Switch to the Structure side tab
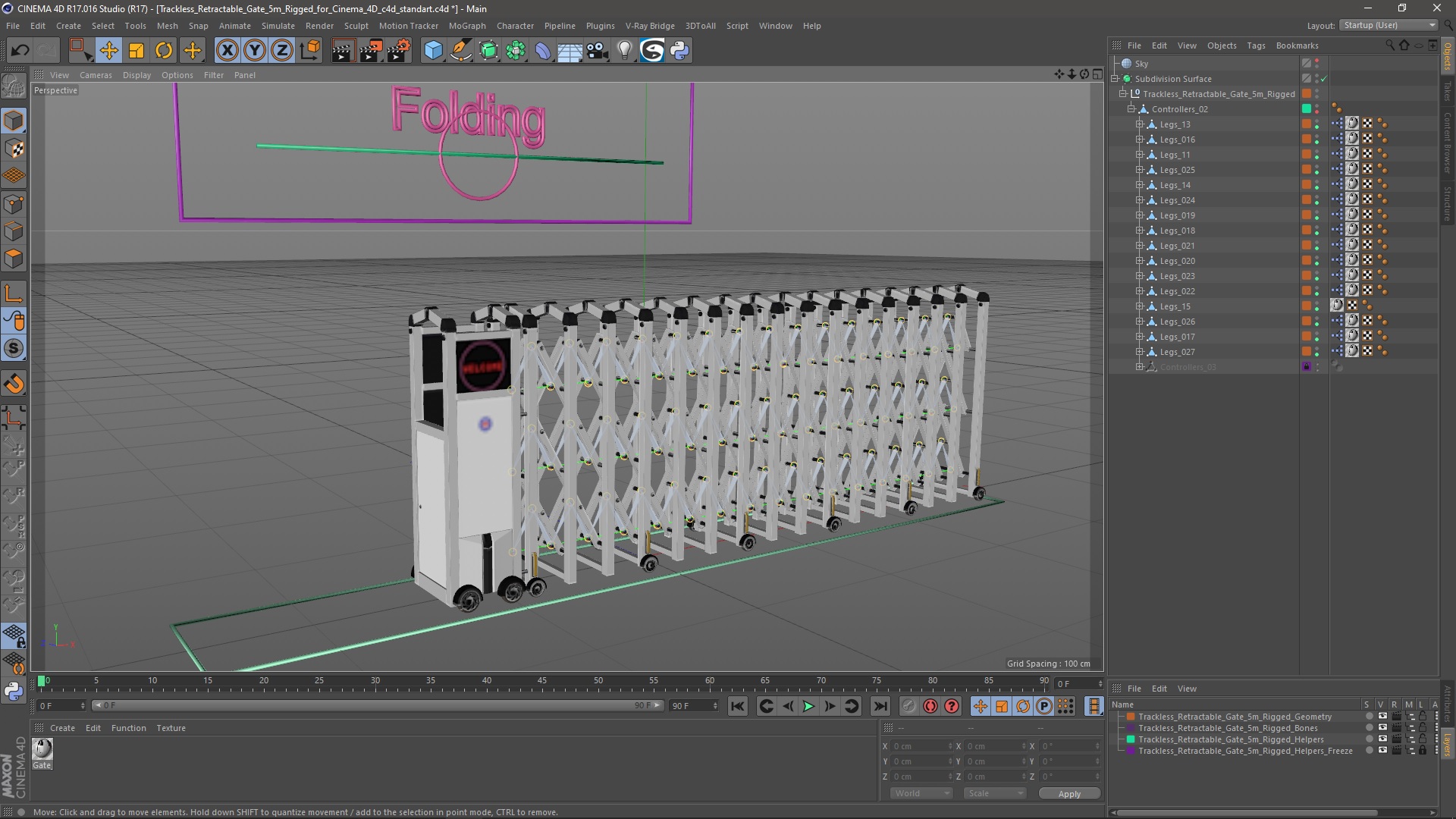Viewport: 1456px width, 819px height. click(1448, 202)
